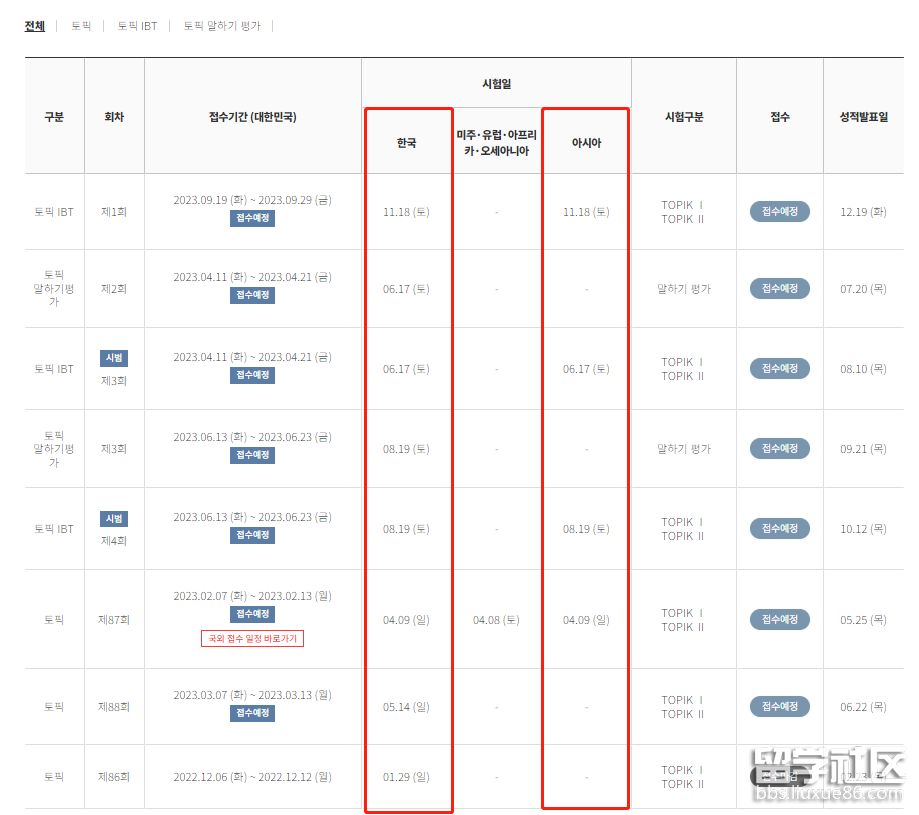This screenshot has width=919, height=815.
Task: Click the 시범 badge above 제4회
Action: pos(114,519)
